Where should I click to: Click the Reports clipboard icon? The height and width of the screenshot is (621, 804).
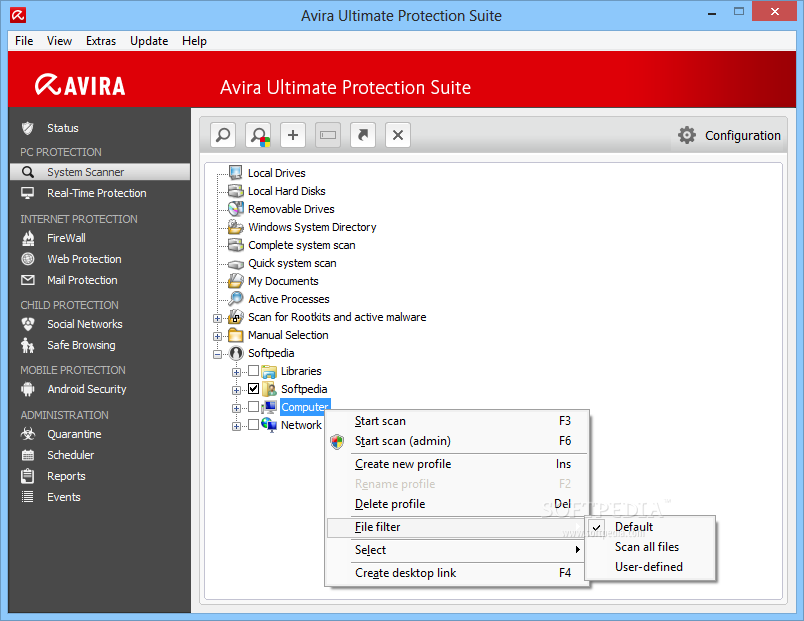[28, 476]
